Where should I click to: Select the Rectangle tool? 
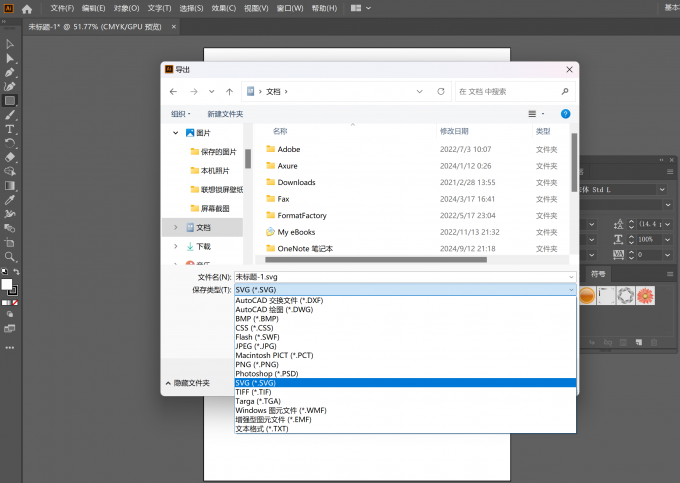click(10, 101)
